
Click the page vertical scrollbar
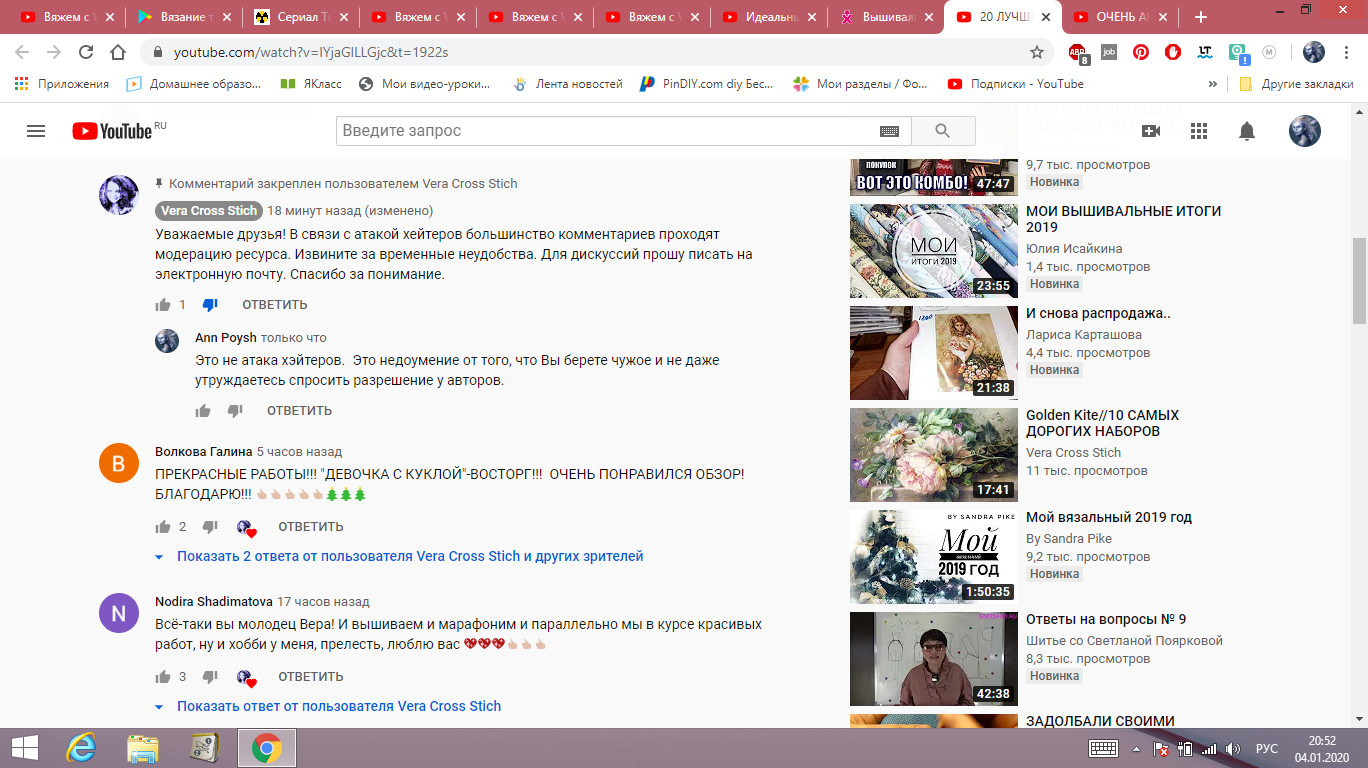pos(1359,280)
